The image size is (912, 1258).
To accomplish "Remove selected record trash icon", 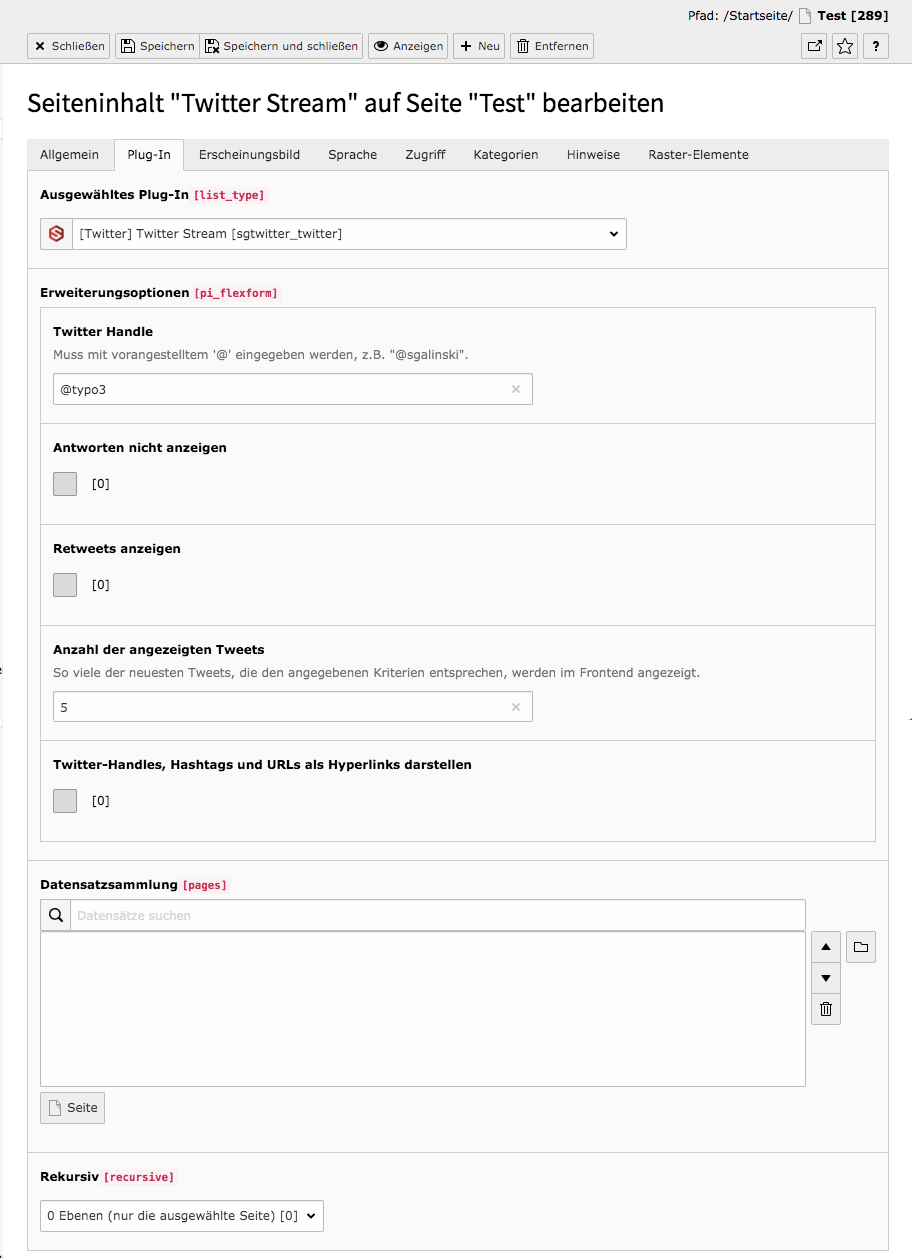I will 826,1009.
